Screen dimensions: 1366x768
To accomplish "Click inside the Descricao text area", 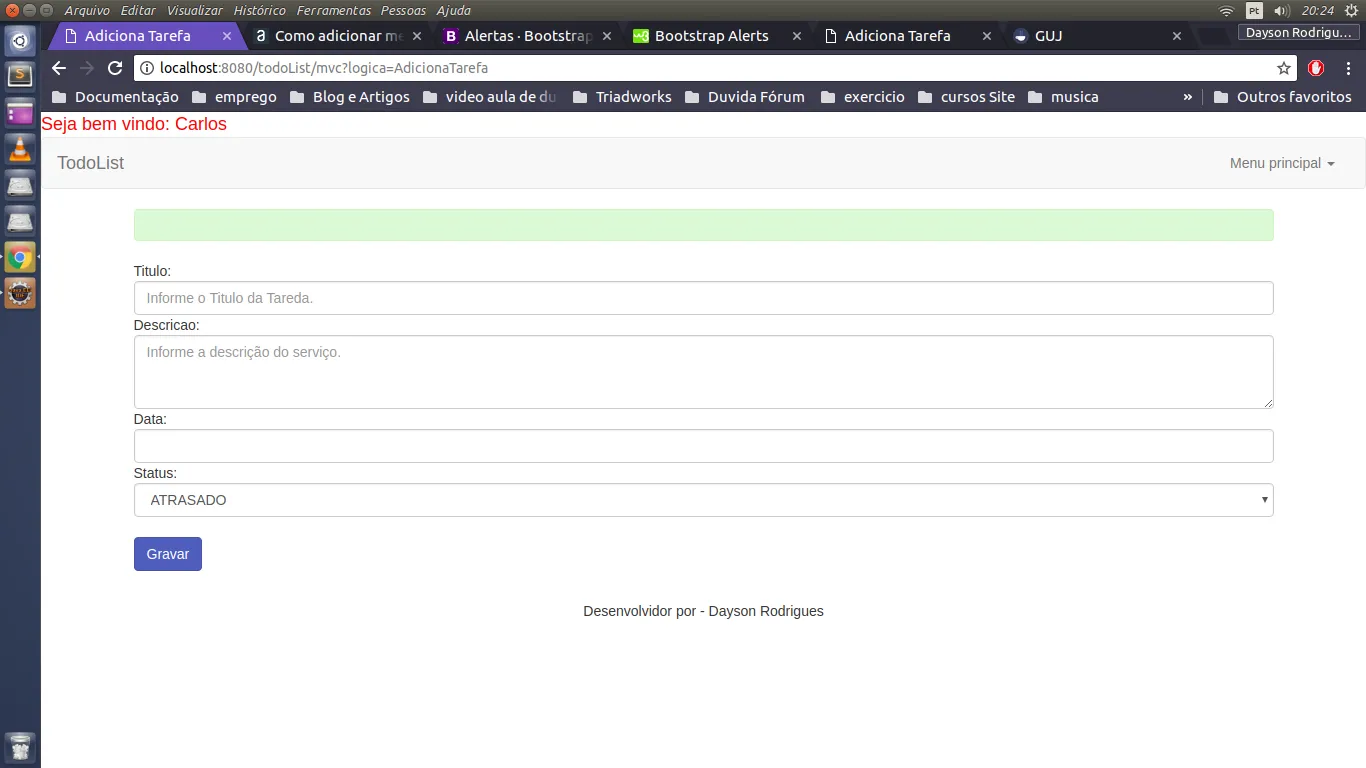I will [x=703, y=371].
